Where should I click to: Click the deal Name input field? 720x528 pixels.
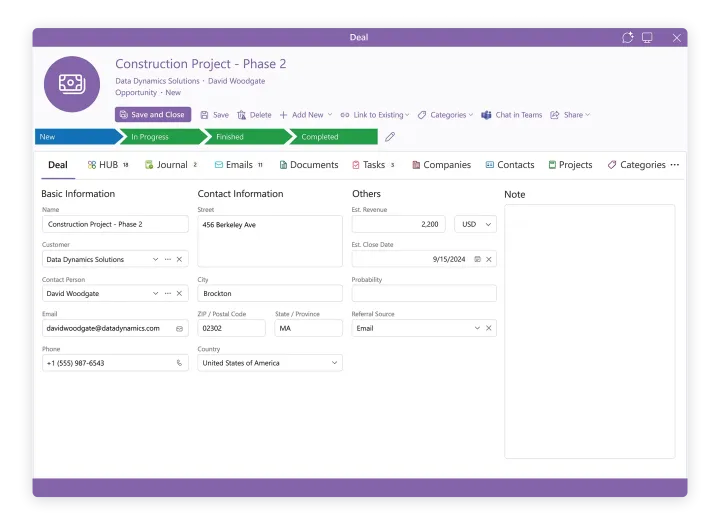tap(115, 224)
